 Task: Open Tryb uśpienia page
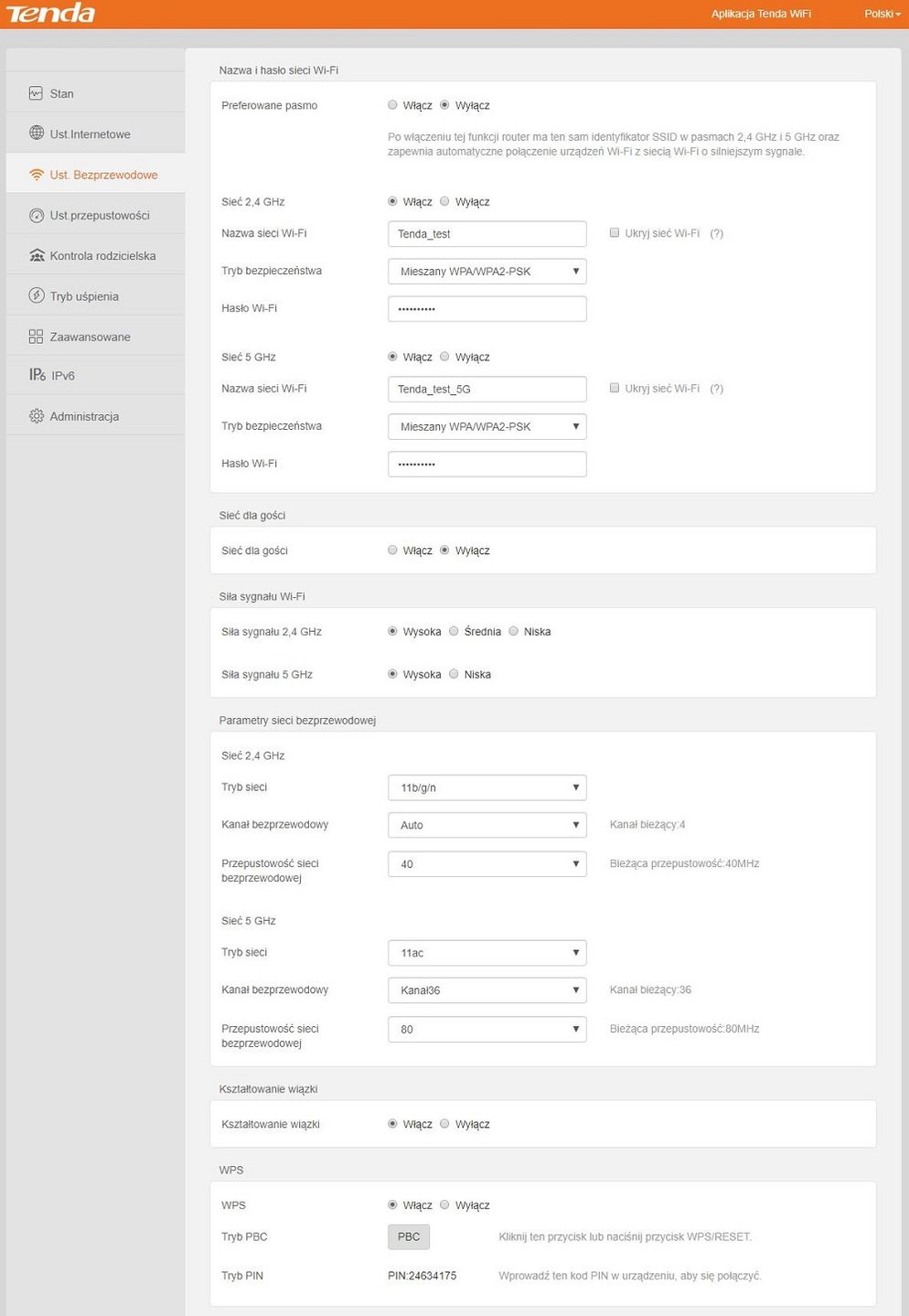pos(95,295)
